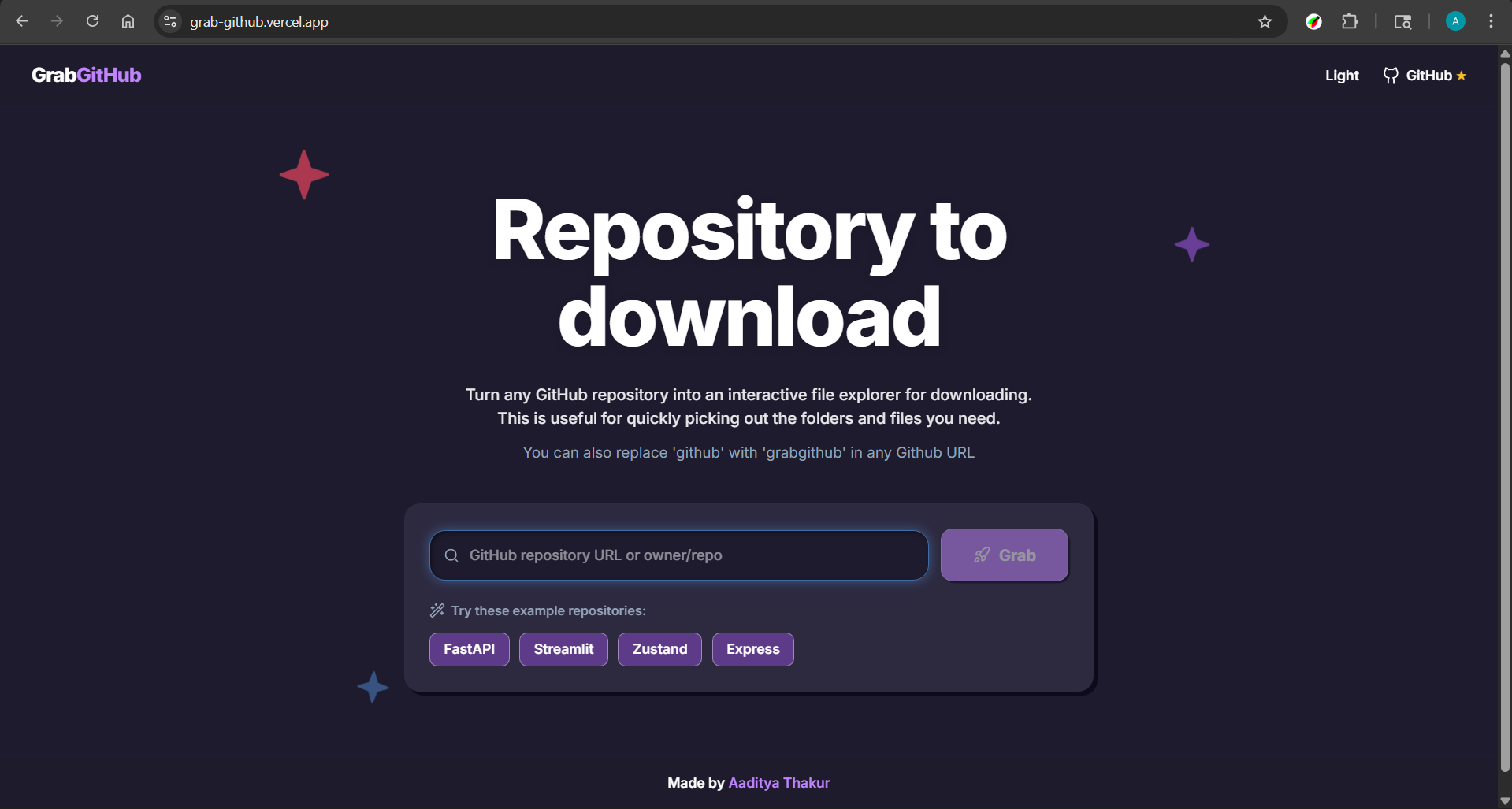Open the Aaditya Thakur profile link
This screenshot has height=809, width=1512.
pos(778,782)
